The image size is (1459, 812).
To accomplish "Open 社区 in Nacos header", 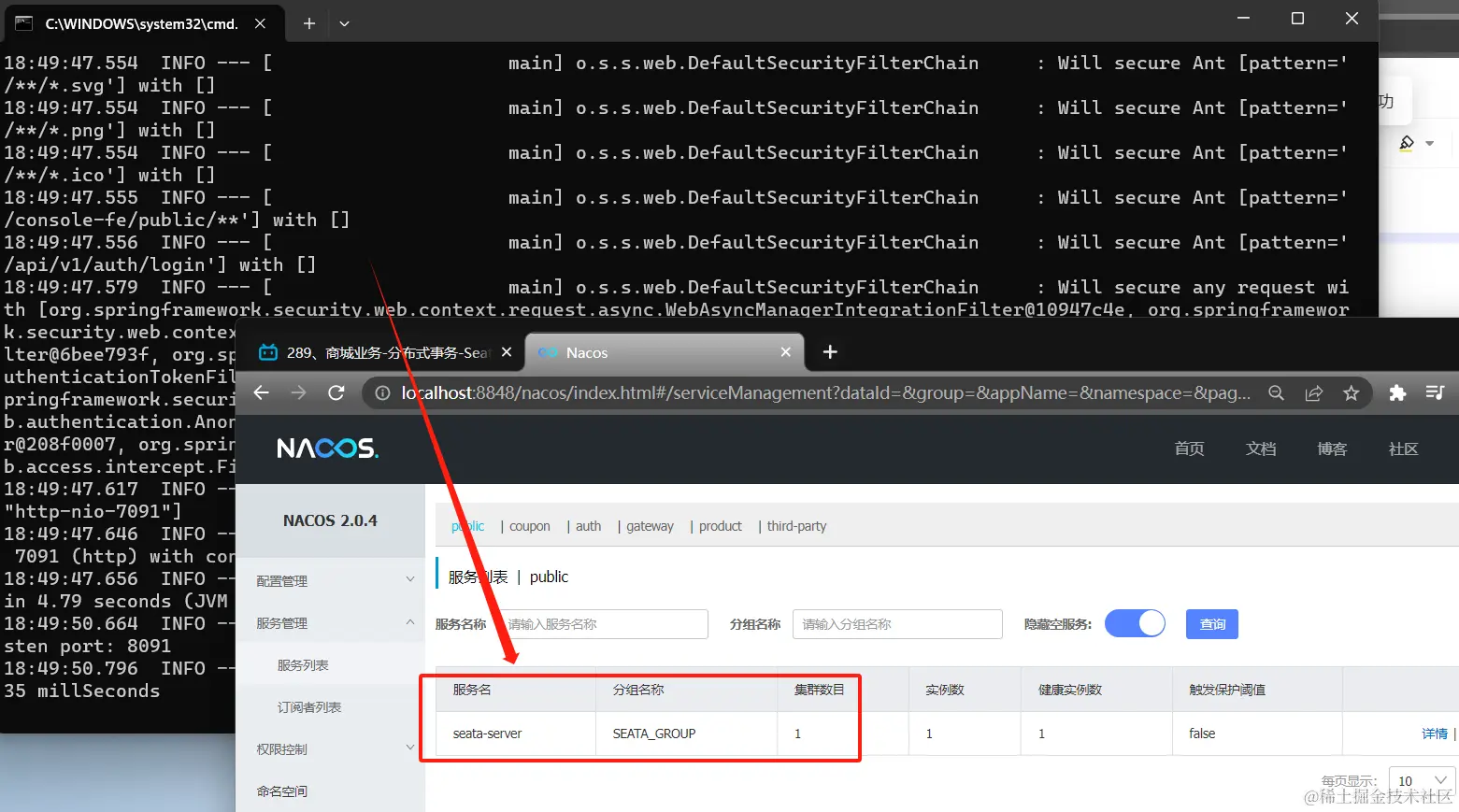I will pyautogui.click(x=1404, y=449).
